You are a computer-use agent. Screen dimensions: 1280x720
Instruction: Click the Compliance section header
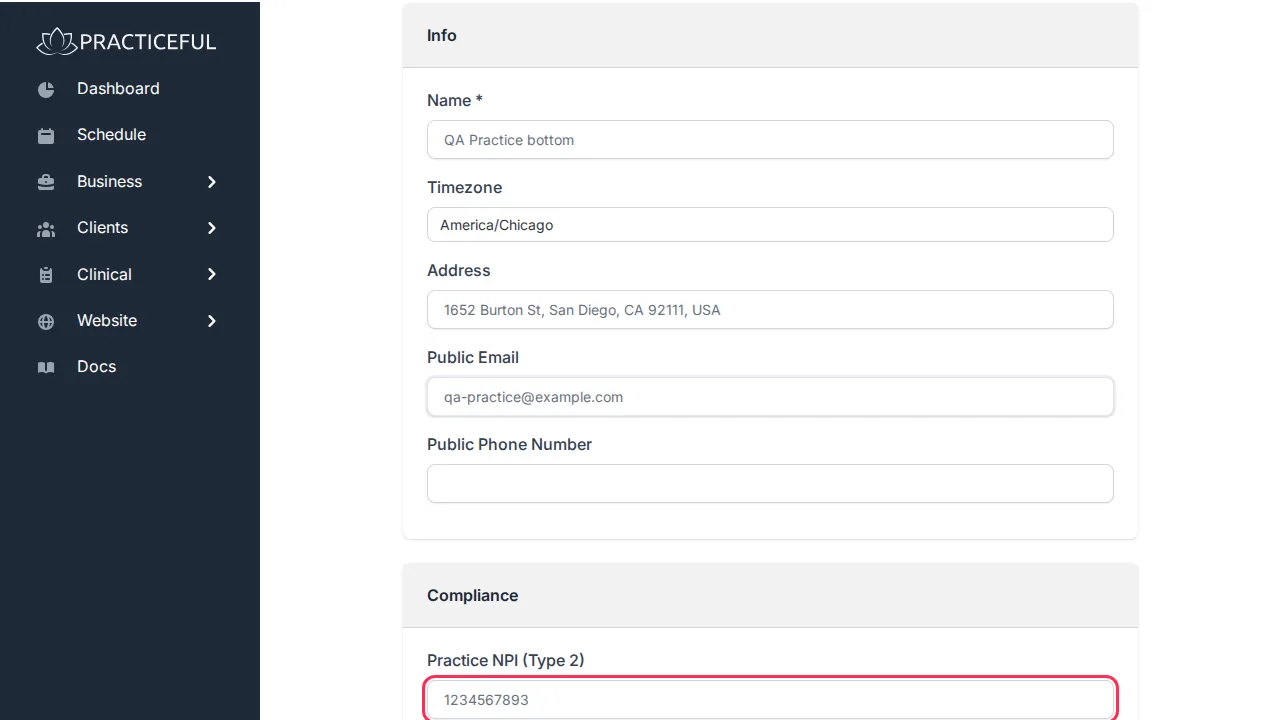pyautogui.click(x=770, y=595)
